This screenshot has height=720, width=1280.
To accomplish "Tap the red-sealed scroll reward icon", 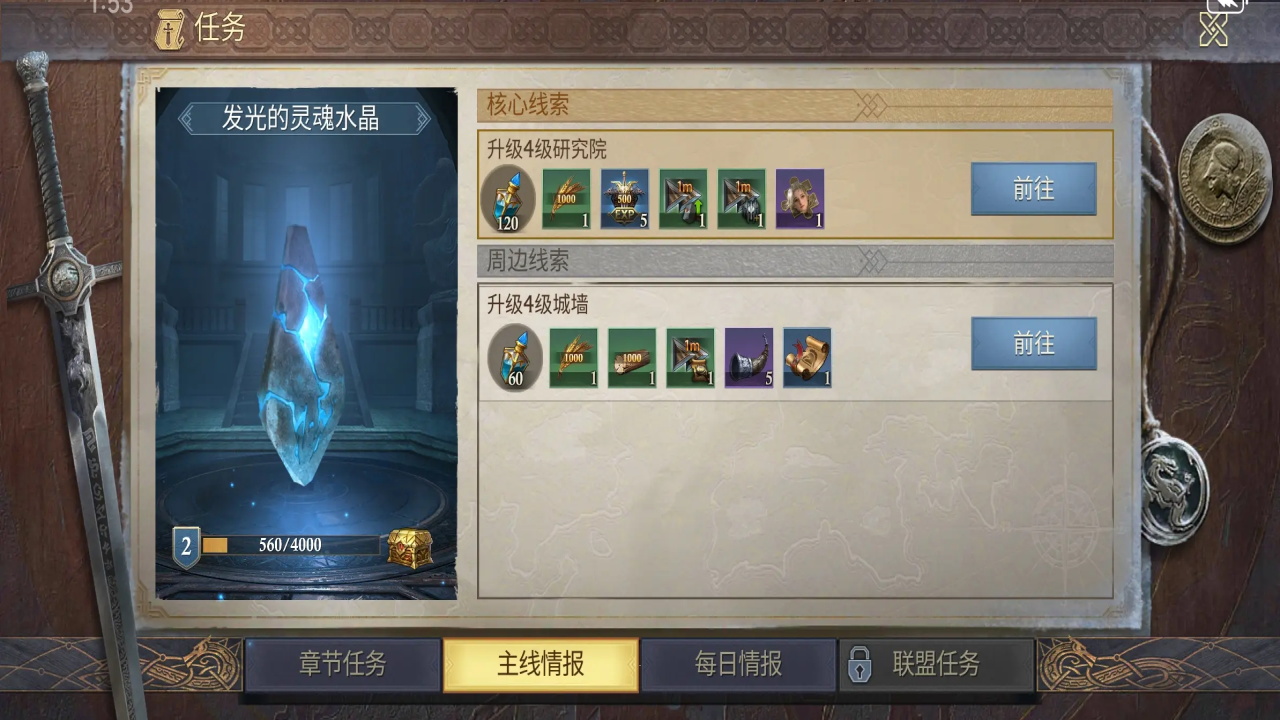I will click(807, 358).
